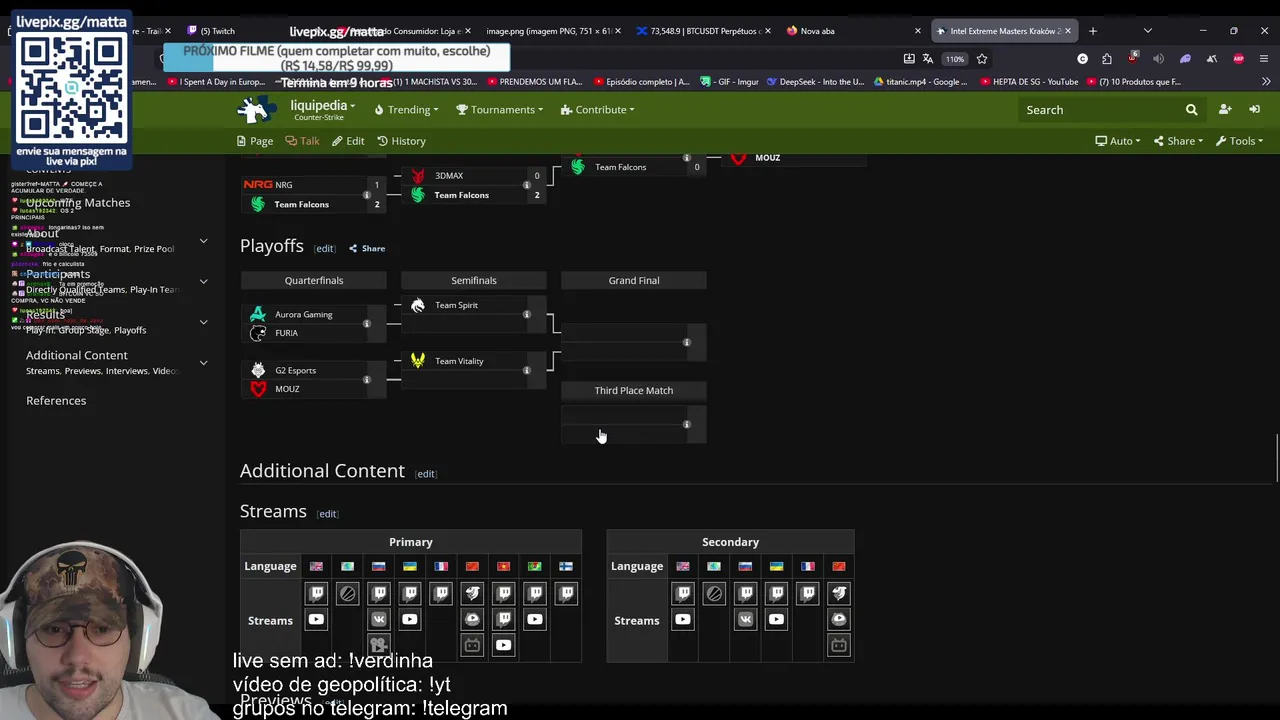Show match info for NRG vs Team Falcons
The image size is (1280, 720).
tap(367, 195)
